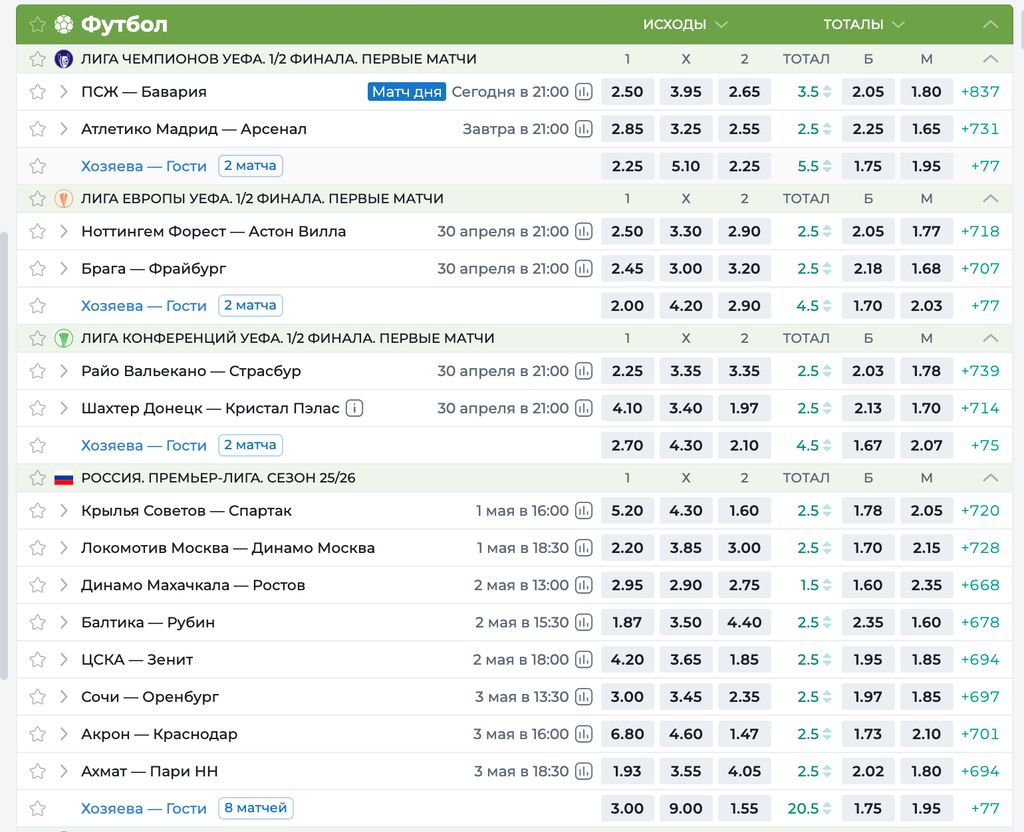Open +837 more markets for ПСЖ — Бавария

point(980,92)
